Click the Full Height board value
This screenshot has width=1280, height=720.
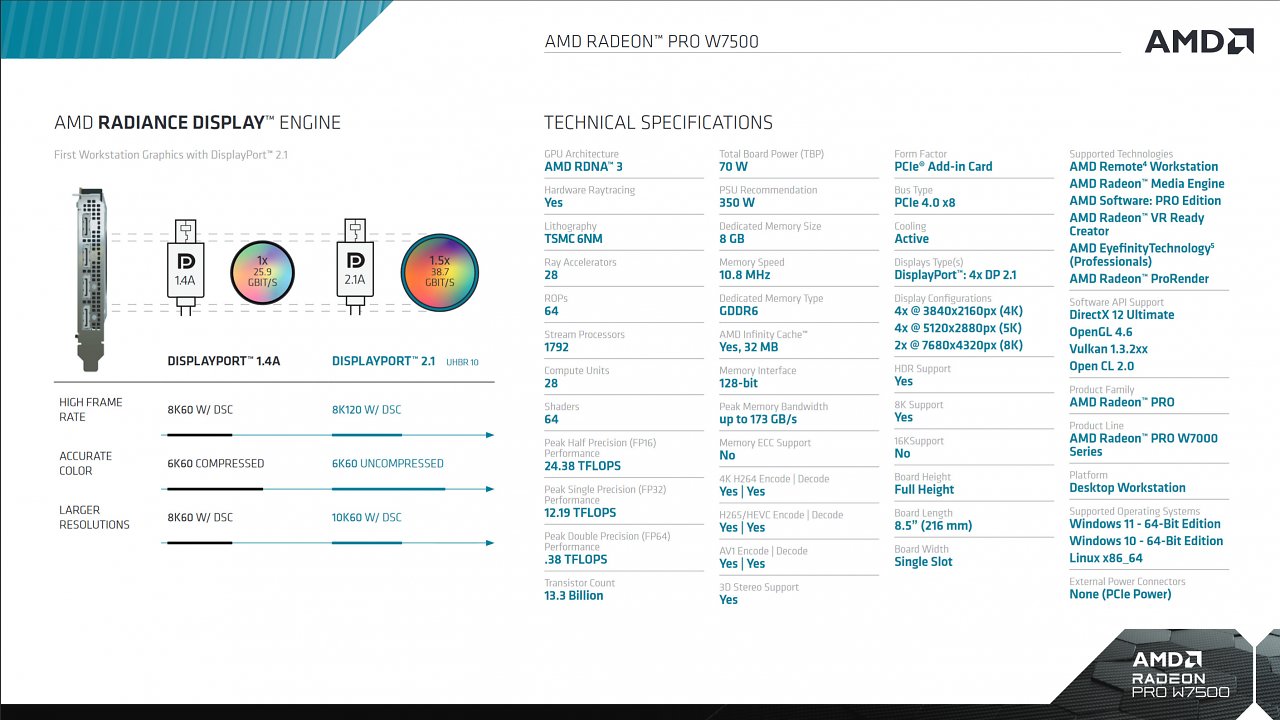click(x=924, y=490)
